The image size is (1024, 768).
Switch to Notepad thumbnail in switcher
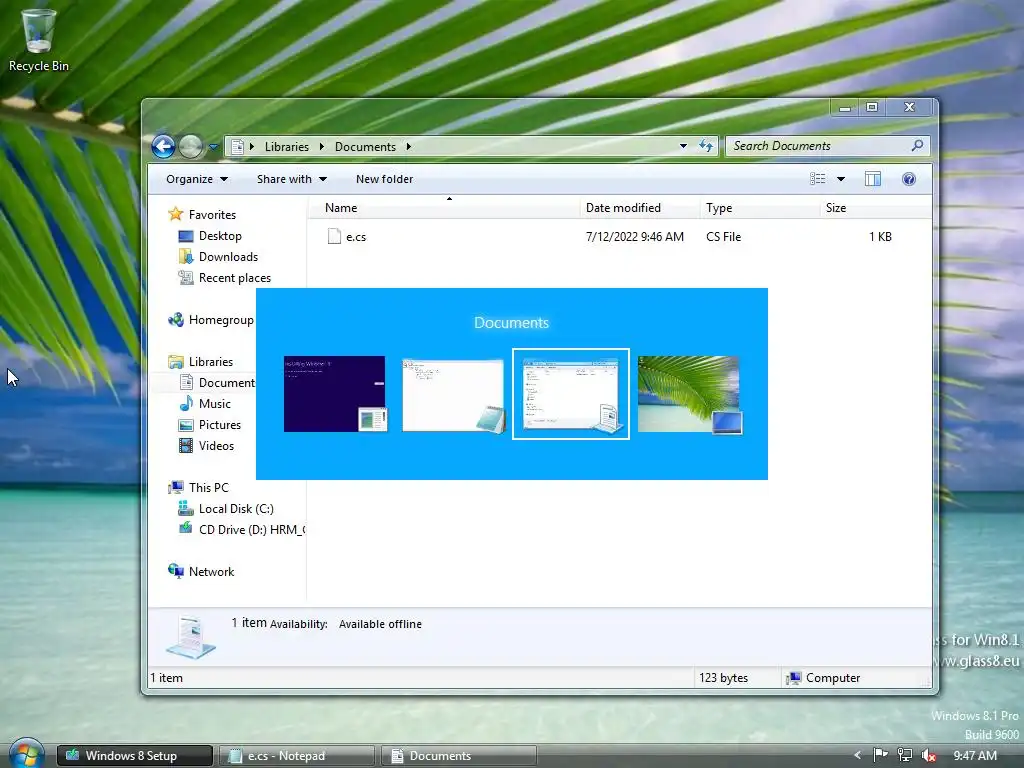[453, 394]
